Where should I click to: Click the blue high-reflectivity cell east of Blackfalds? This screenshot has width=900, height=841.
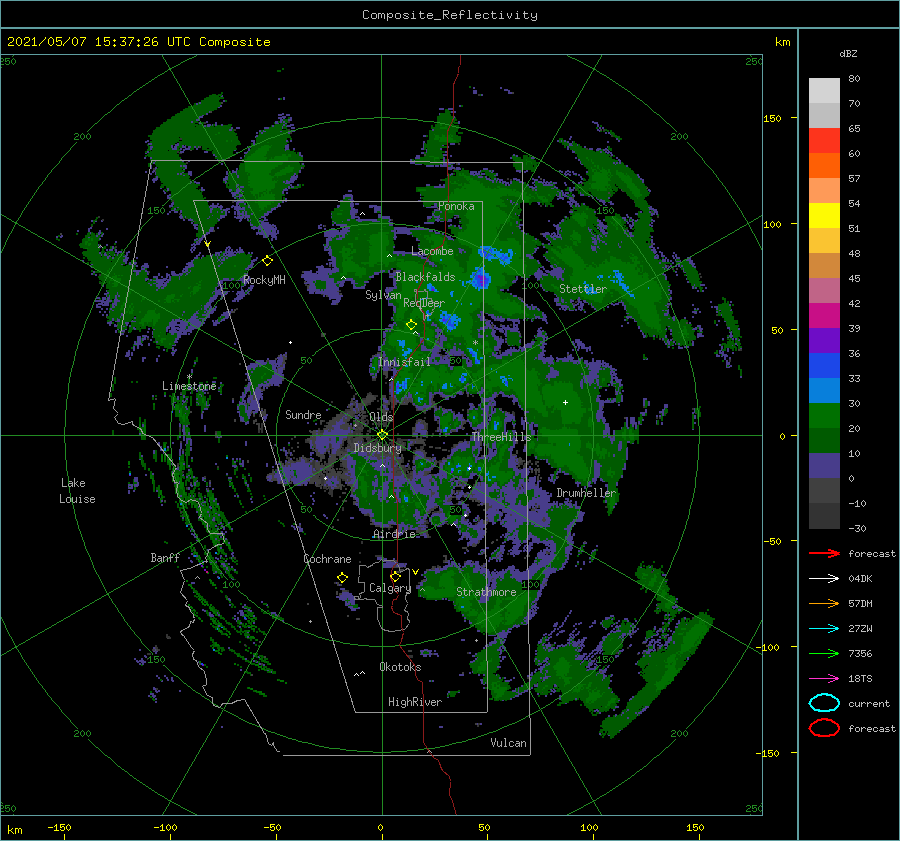point(480,280)
